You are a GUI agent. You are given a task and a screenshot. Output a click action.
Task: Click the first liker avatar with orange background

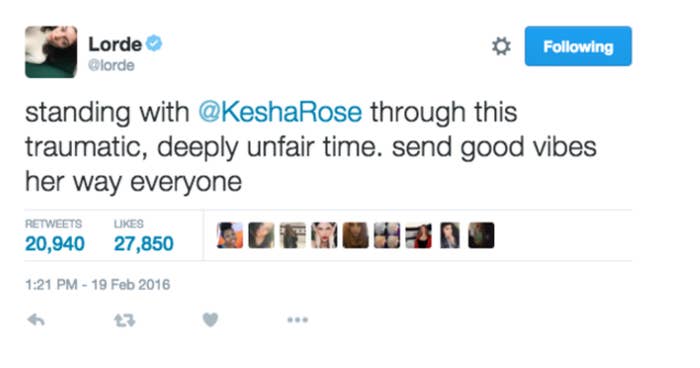tap(230, 235)
